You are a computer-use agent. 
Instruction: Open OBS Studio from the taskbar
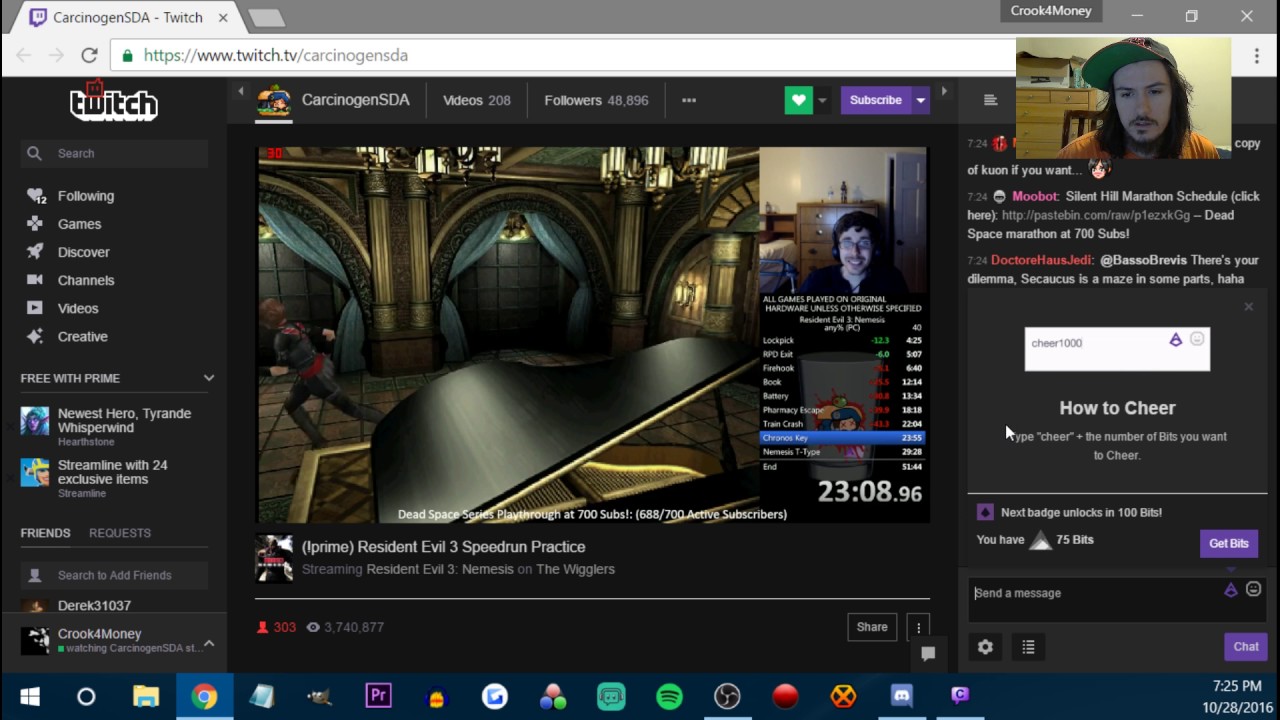point(727,696)
